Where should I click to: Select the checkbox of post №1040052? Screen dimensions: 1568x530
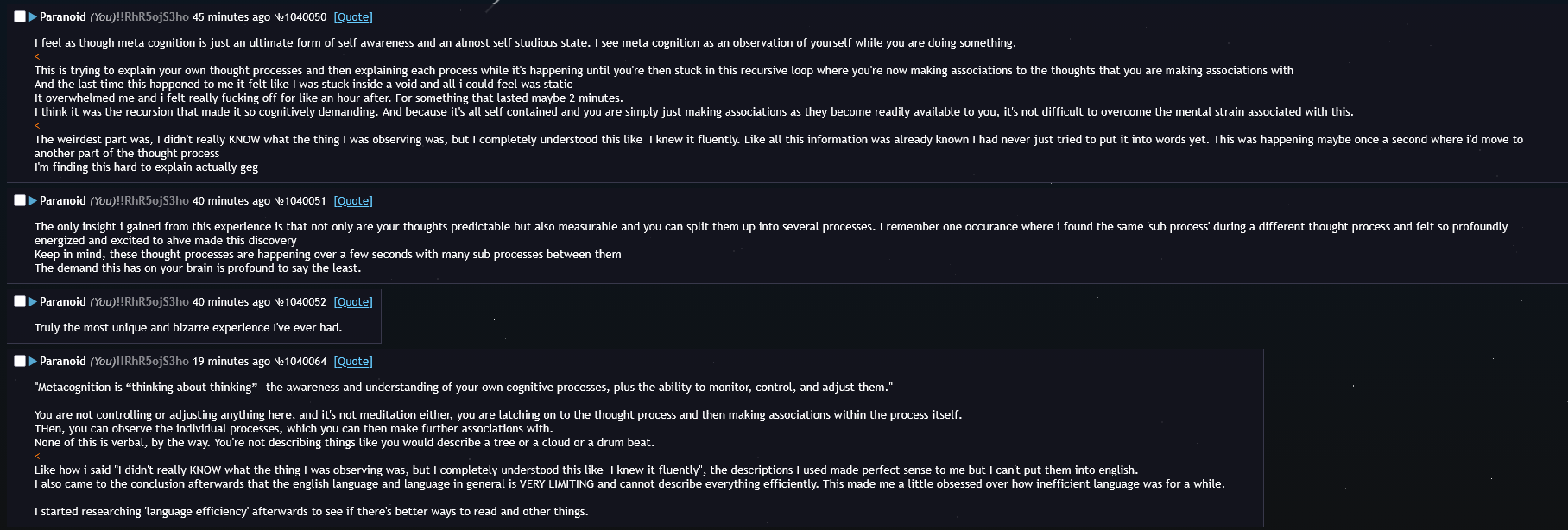click(20, 301)
